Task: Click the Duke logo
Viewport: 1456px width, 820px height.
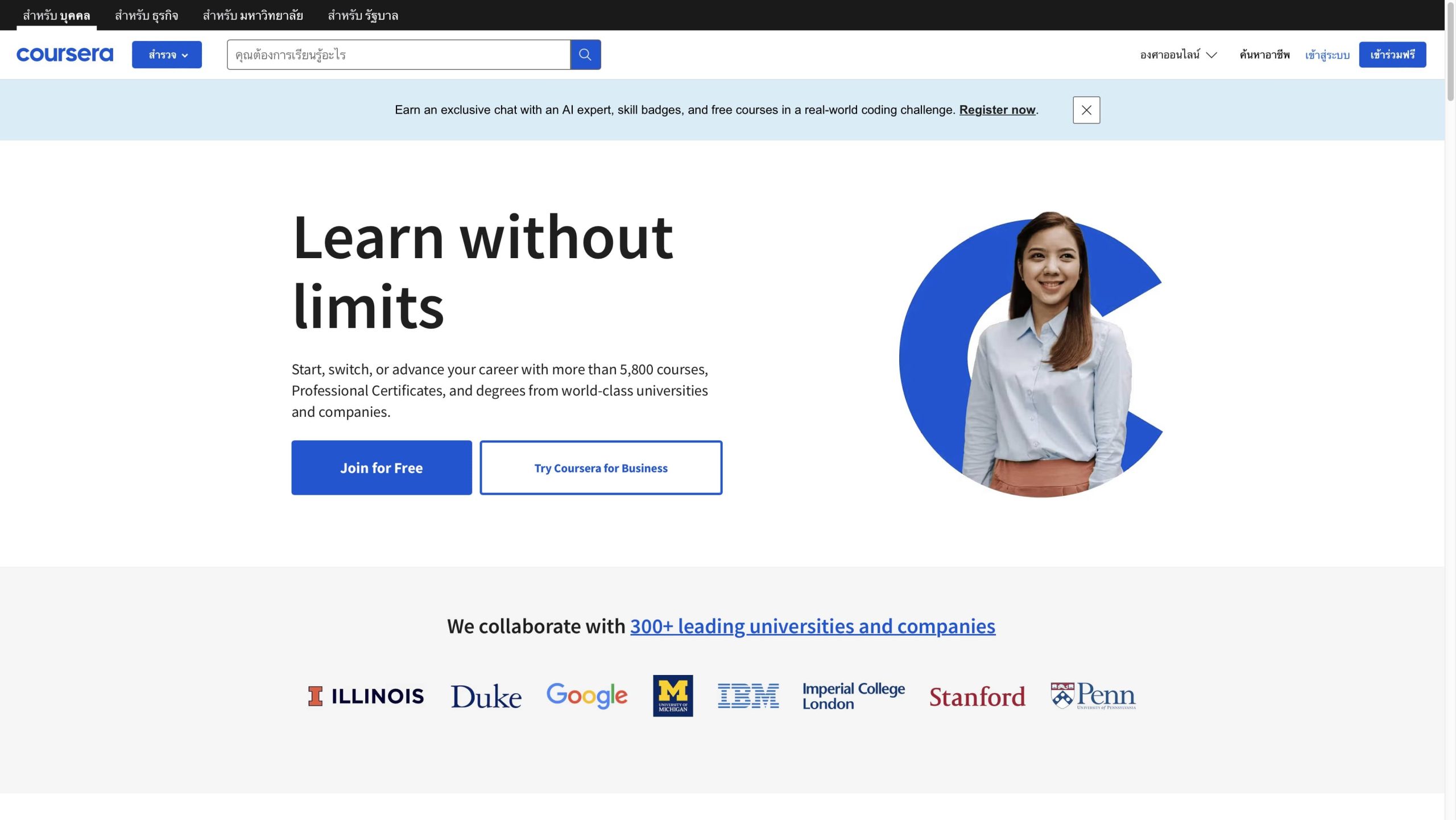Action: pos(486,696)
